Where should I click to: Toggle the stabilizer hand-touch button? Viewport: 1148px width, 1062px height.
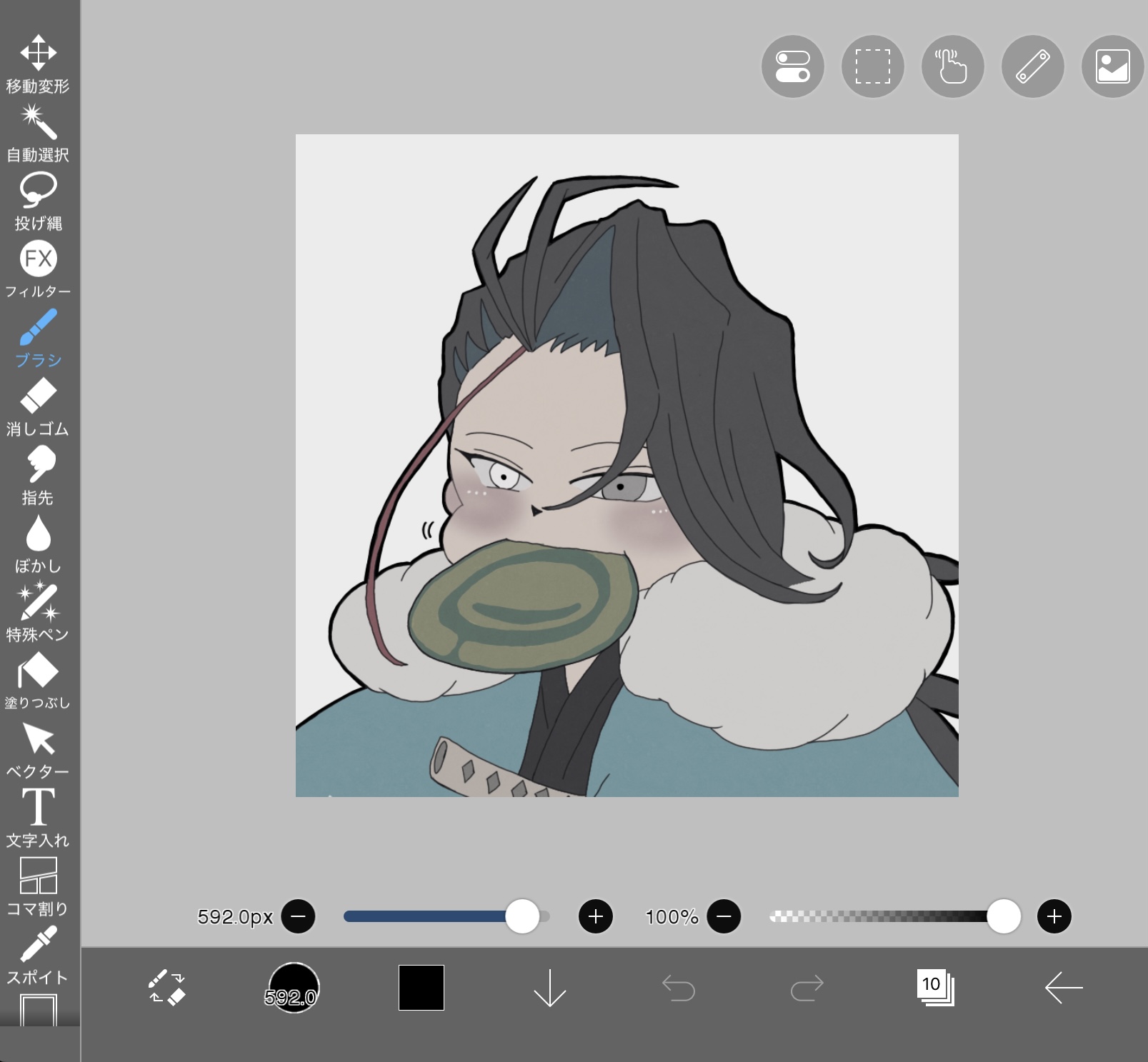[x=952, y=66]
